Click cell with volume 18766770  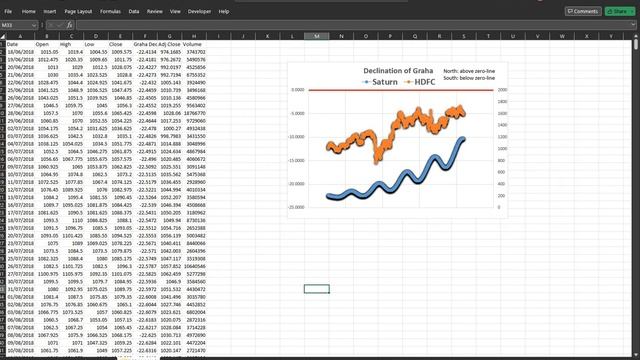tap(194, 113)
